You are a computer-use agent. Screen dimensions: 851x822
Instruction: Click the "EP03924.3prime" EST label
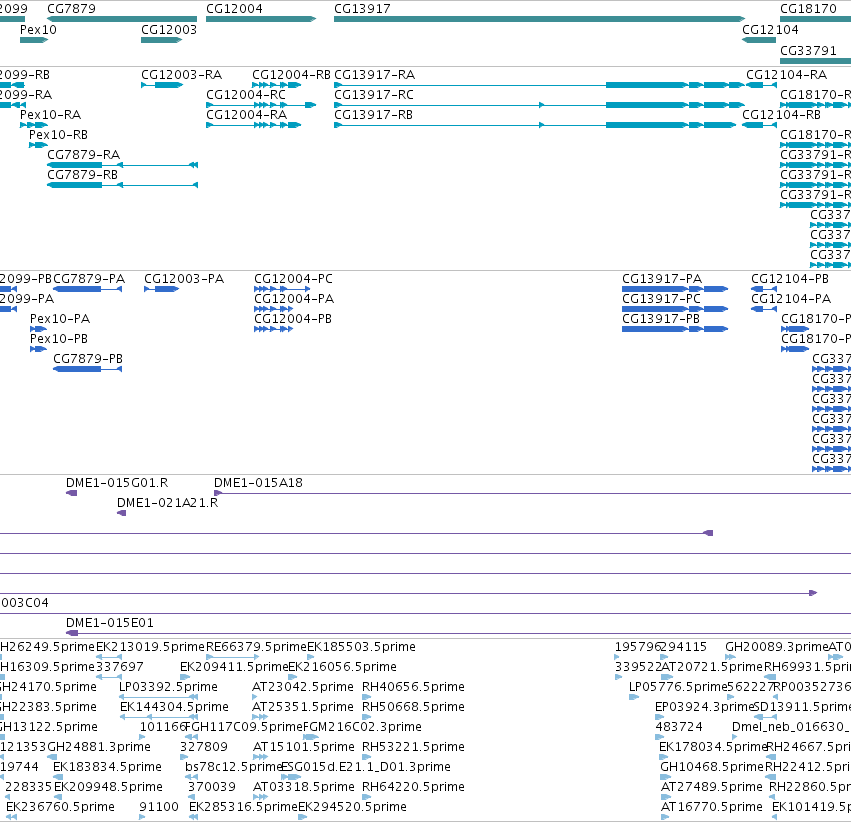pyautogui.click(x=705, y=706)
